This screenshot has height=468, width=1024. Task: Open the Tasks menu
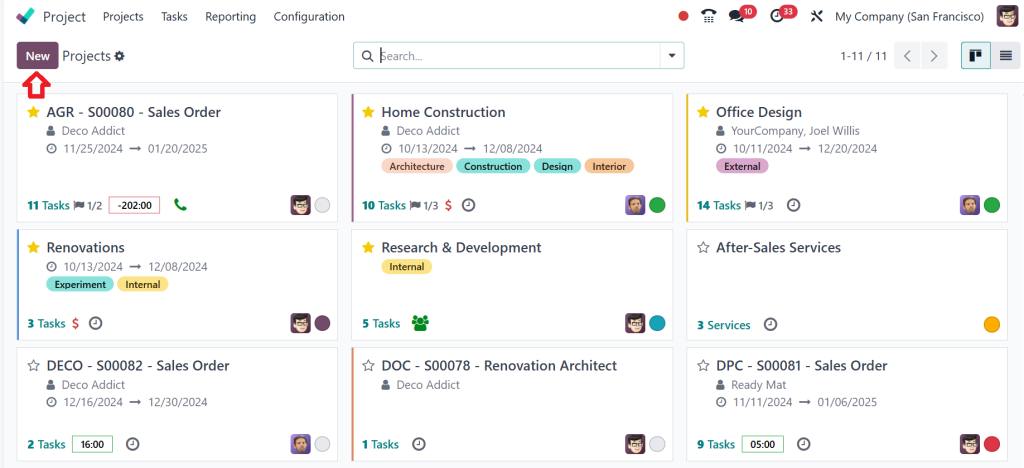[174, 16]
